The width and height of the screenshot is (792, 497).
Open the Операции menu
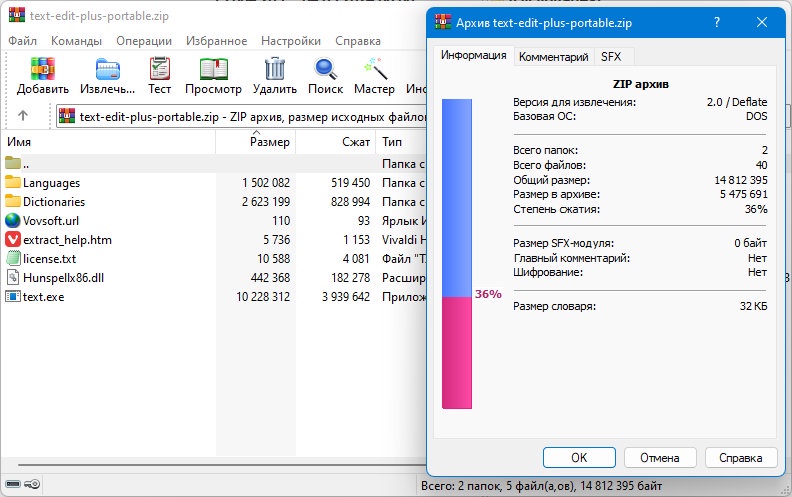click(x=144, y=40)
